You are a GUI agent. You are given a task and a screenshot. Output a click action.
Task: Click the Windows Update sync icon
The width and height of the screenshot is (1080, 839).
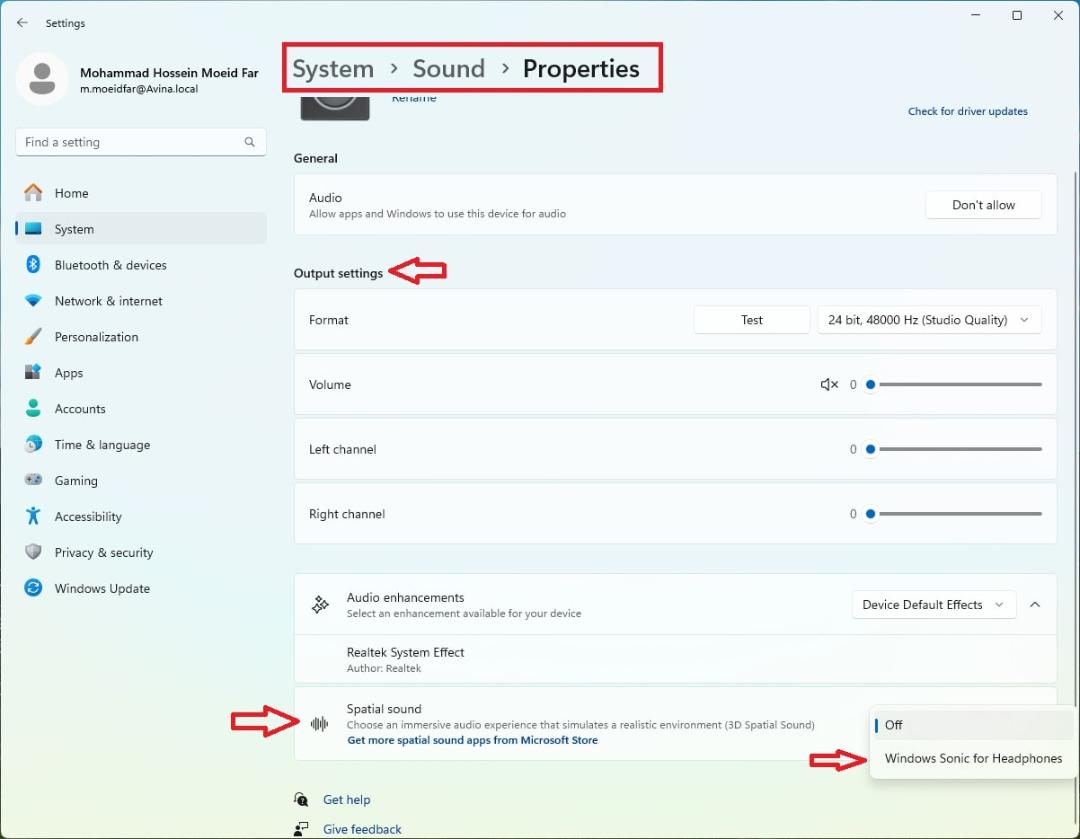[x=33, y=588]
